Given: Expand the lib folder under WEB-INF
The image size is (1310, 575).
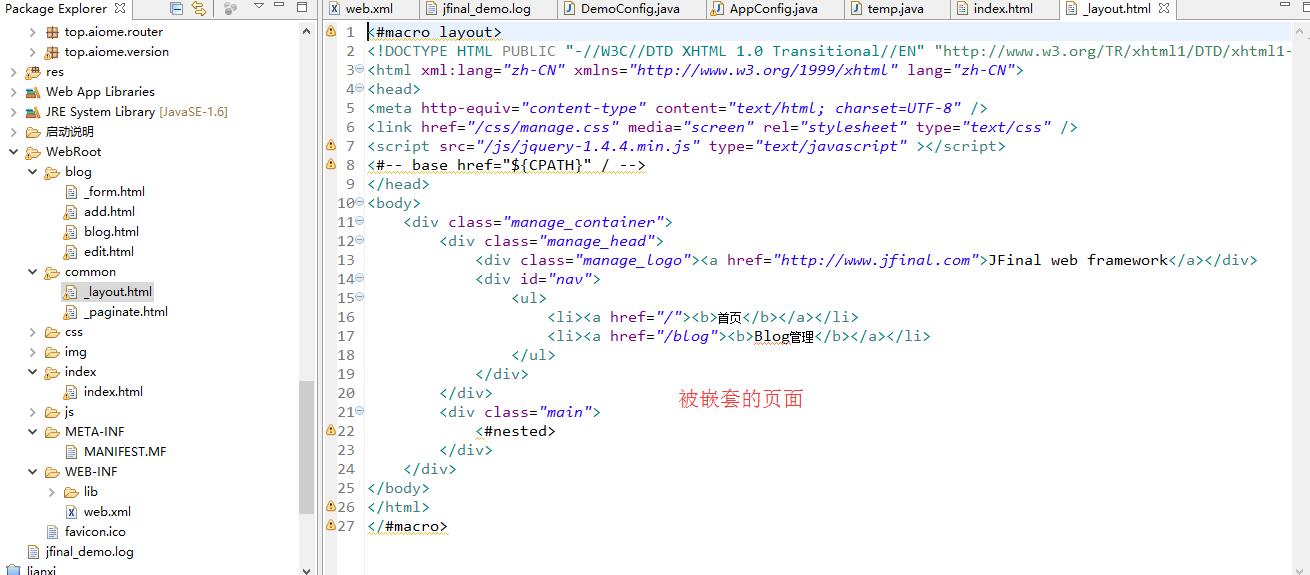Looking at the screenshot, I should 51,492.
